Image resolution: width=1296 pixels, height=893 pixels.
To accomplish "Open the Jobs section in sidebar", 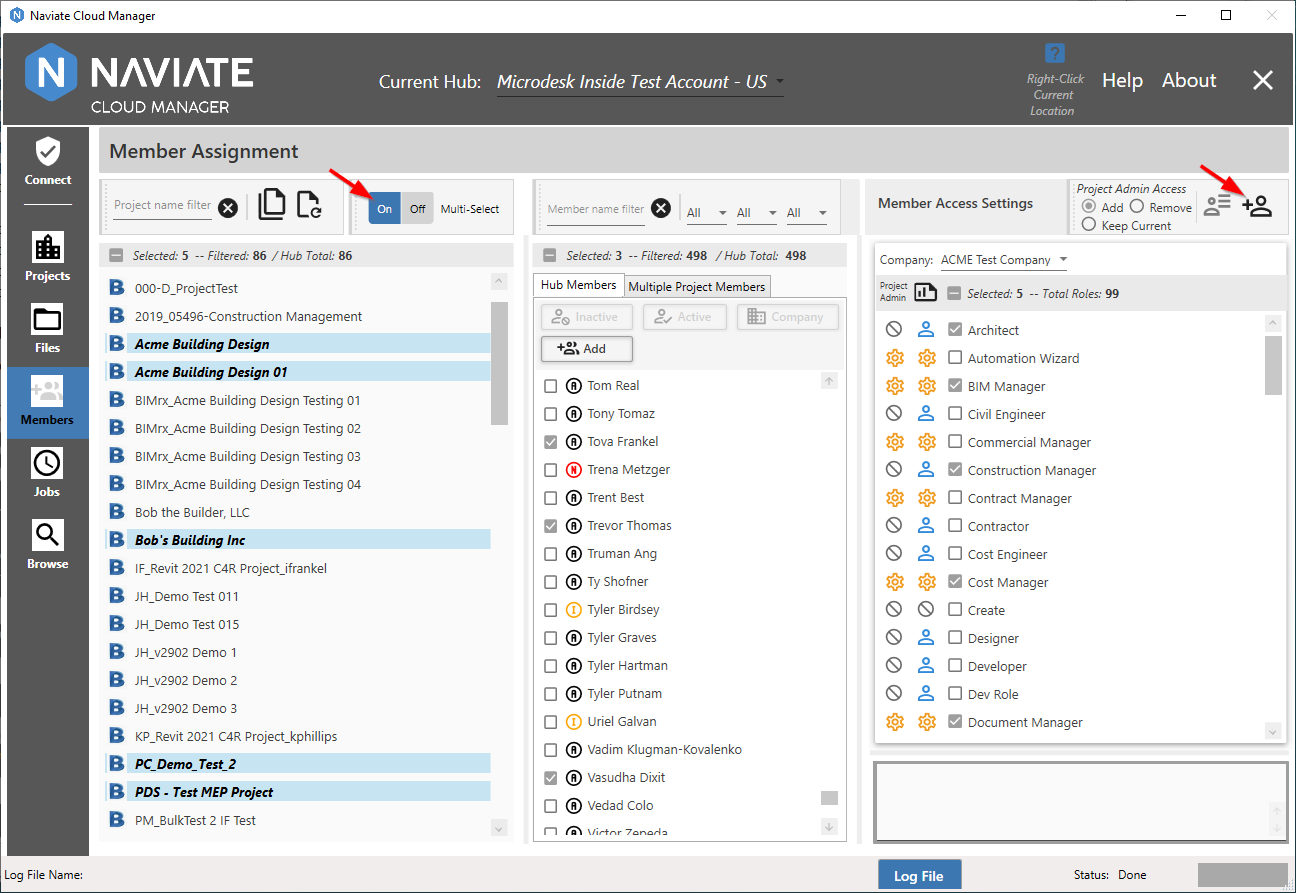I will [x=48, y=473].
